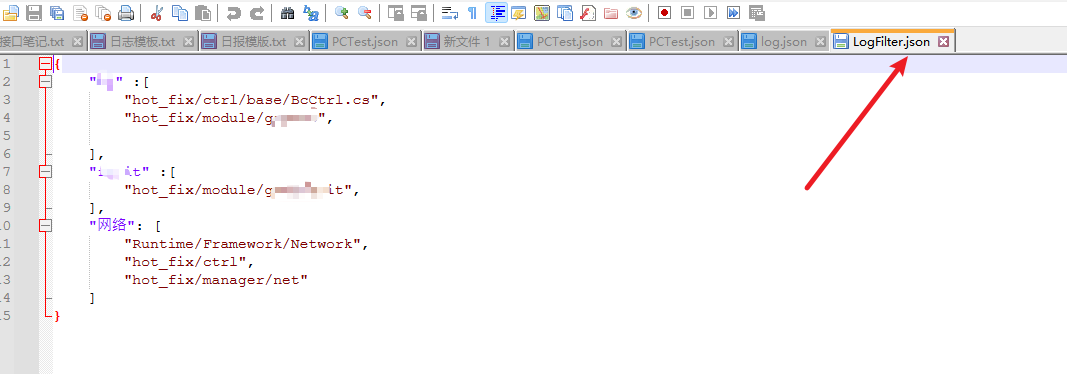Toggle file monitoring eye icon
This screenshot has width=1067, height=374.
[634, 12]
